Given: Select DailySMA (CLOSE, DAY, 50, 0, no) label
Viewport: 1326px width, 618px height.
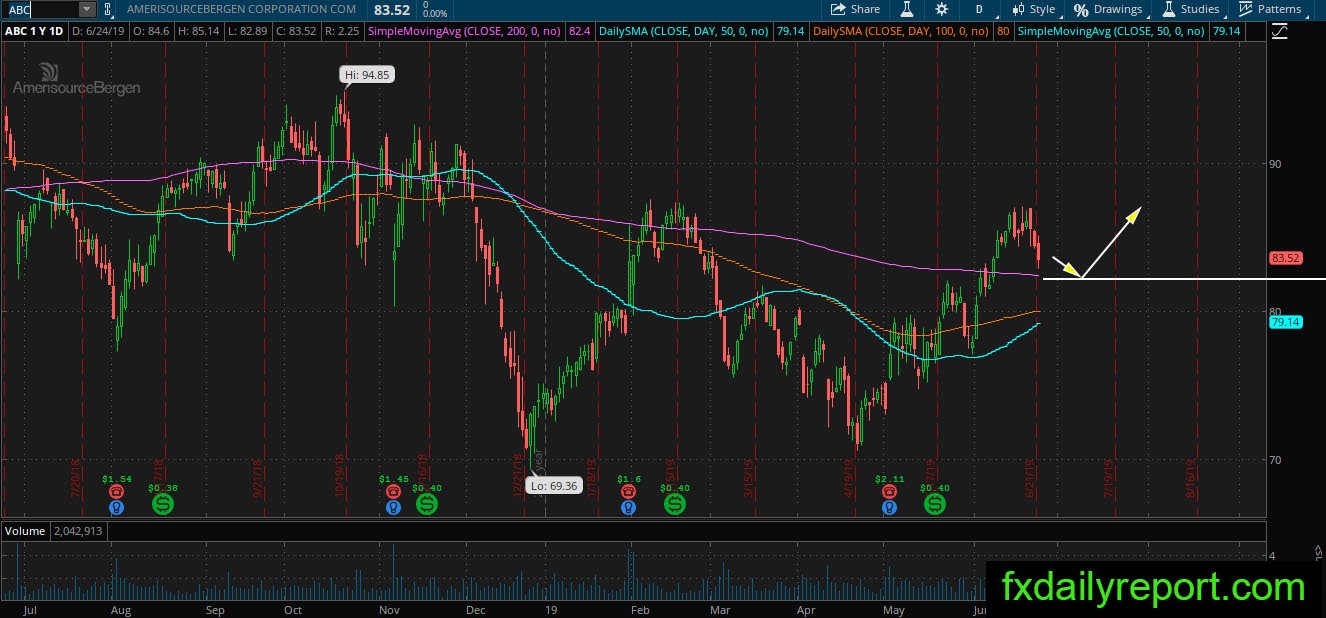Looking at the screenshot, I should (x=683, y=32).
